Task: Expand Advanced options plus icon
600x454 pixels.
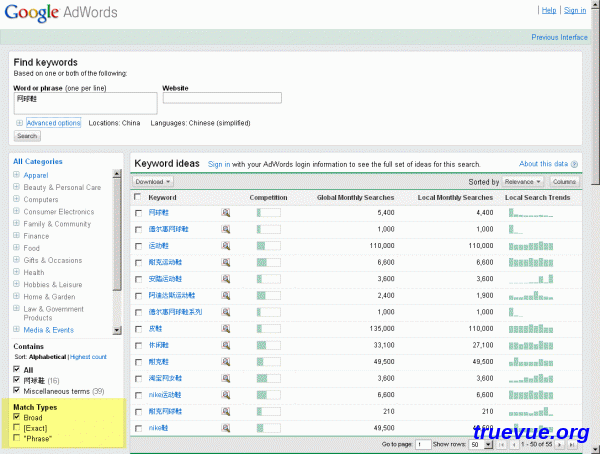Action: click(19, 123)
